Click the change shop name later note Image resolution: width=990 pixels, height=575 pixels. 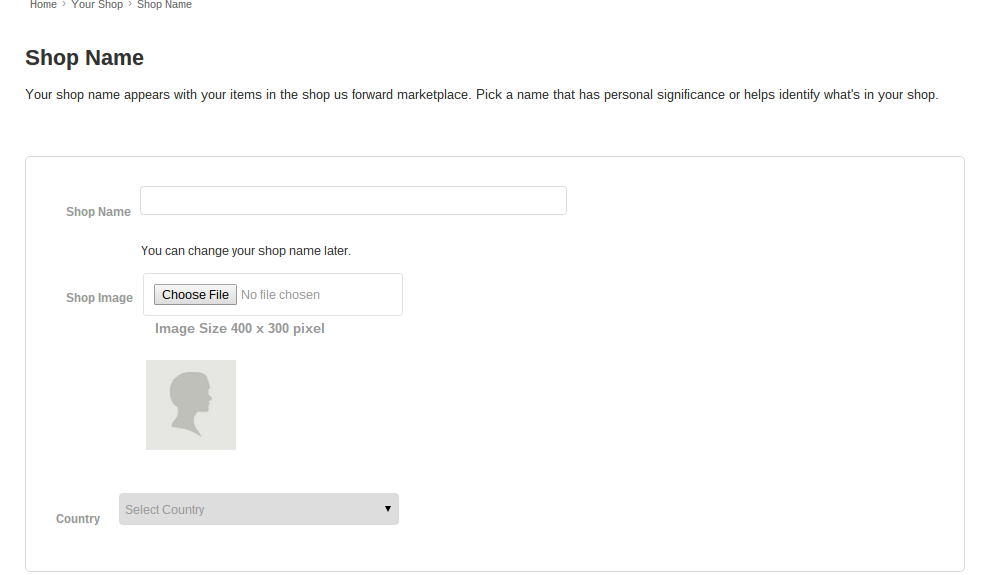coord(245,251)
